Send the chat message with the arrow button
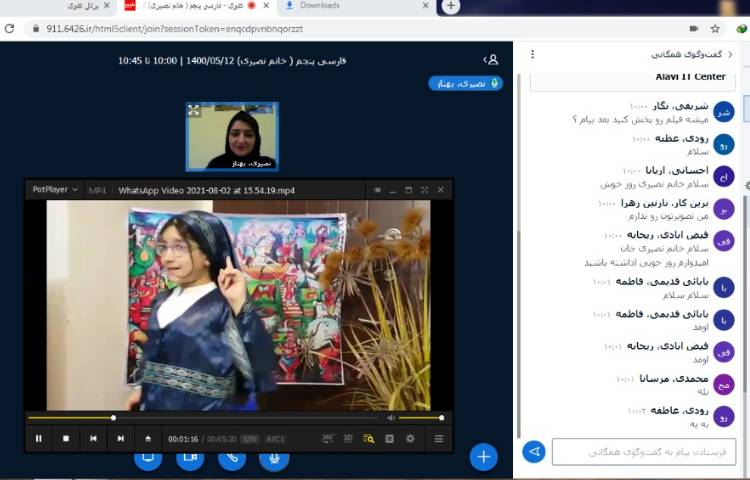This screenshot has height=480, width=750. click(x=534, y=452)
